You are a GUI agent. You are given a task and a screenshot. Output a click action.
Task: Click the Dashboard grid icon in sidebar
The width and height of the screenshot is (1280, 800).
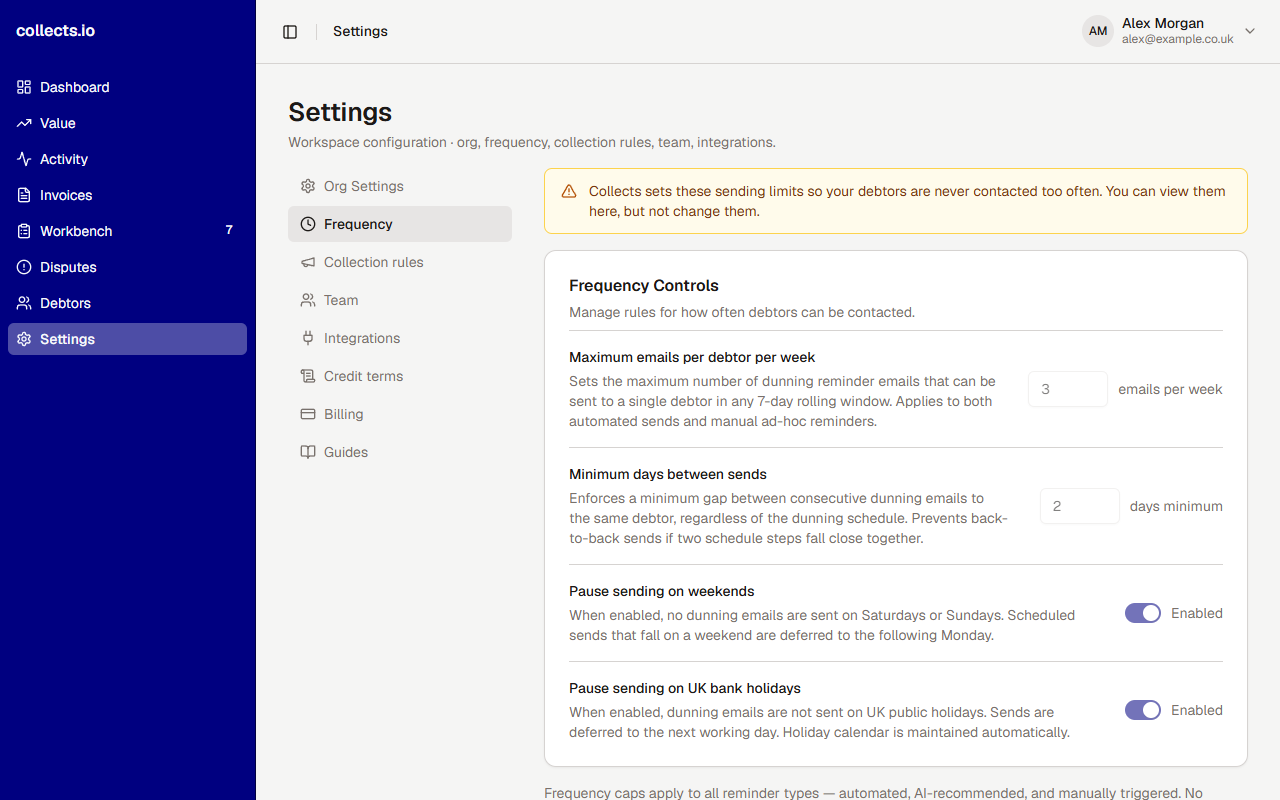click(x=24, y=87)
